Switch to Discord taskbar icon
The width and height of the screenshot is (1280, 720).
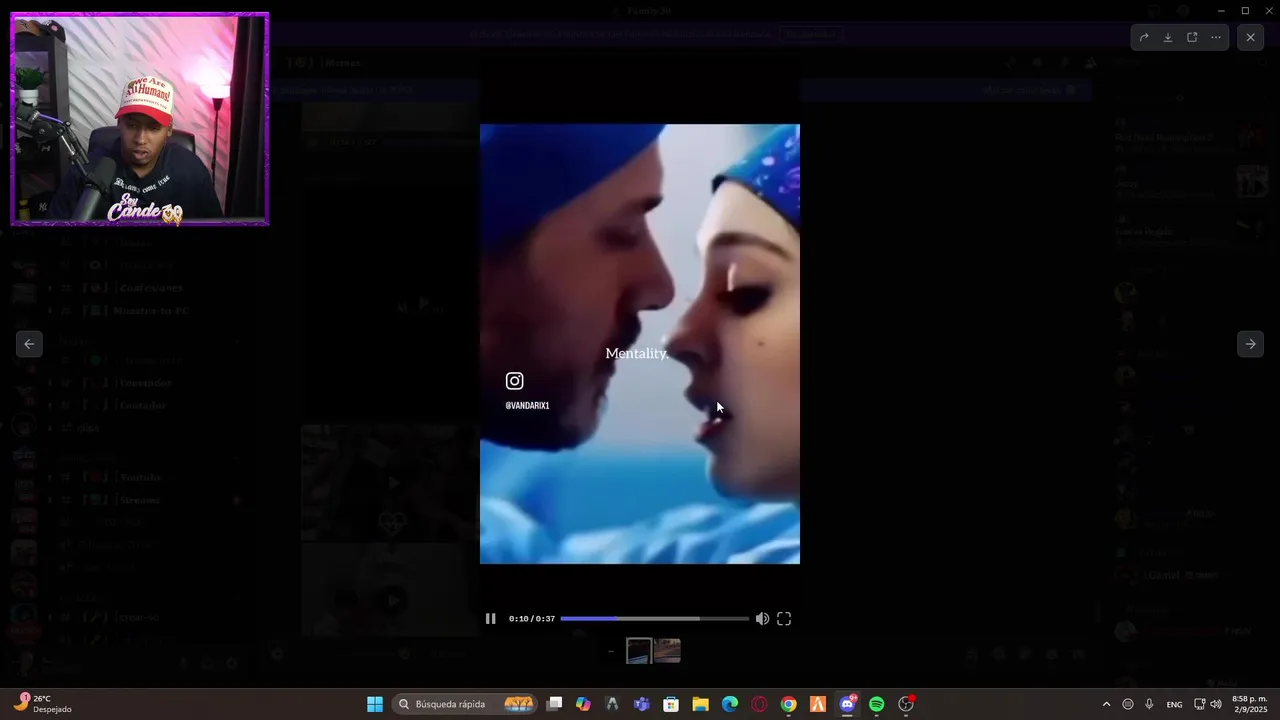(x=848, y=704)
